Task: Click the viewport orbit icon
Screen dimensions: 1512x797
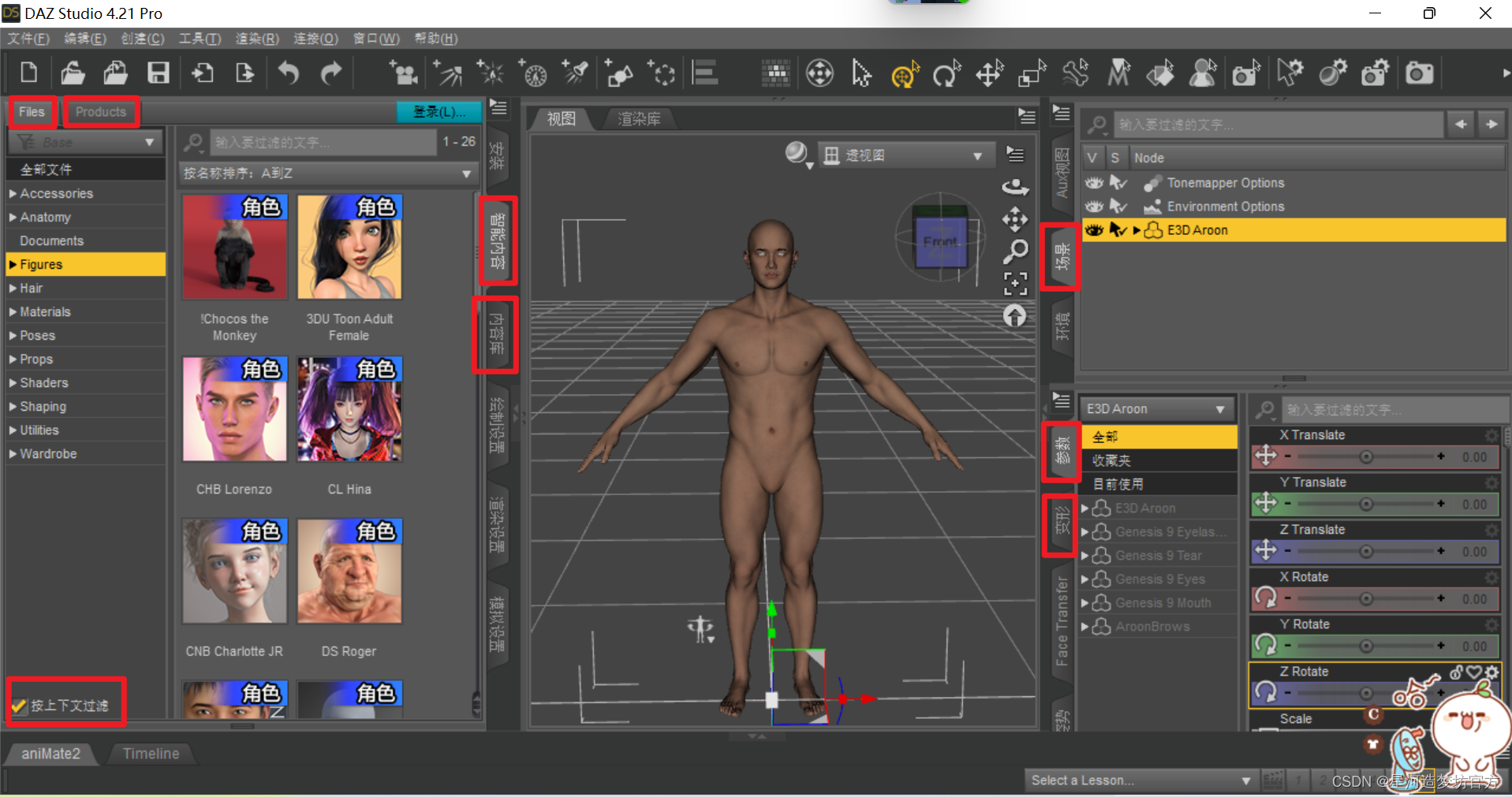Action: coord(1015,187)
